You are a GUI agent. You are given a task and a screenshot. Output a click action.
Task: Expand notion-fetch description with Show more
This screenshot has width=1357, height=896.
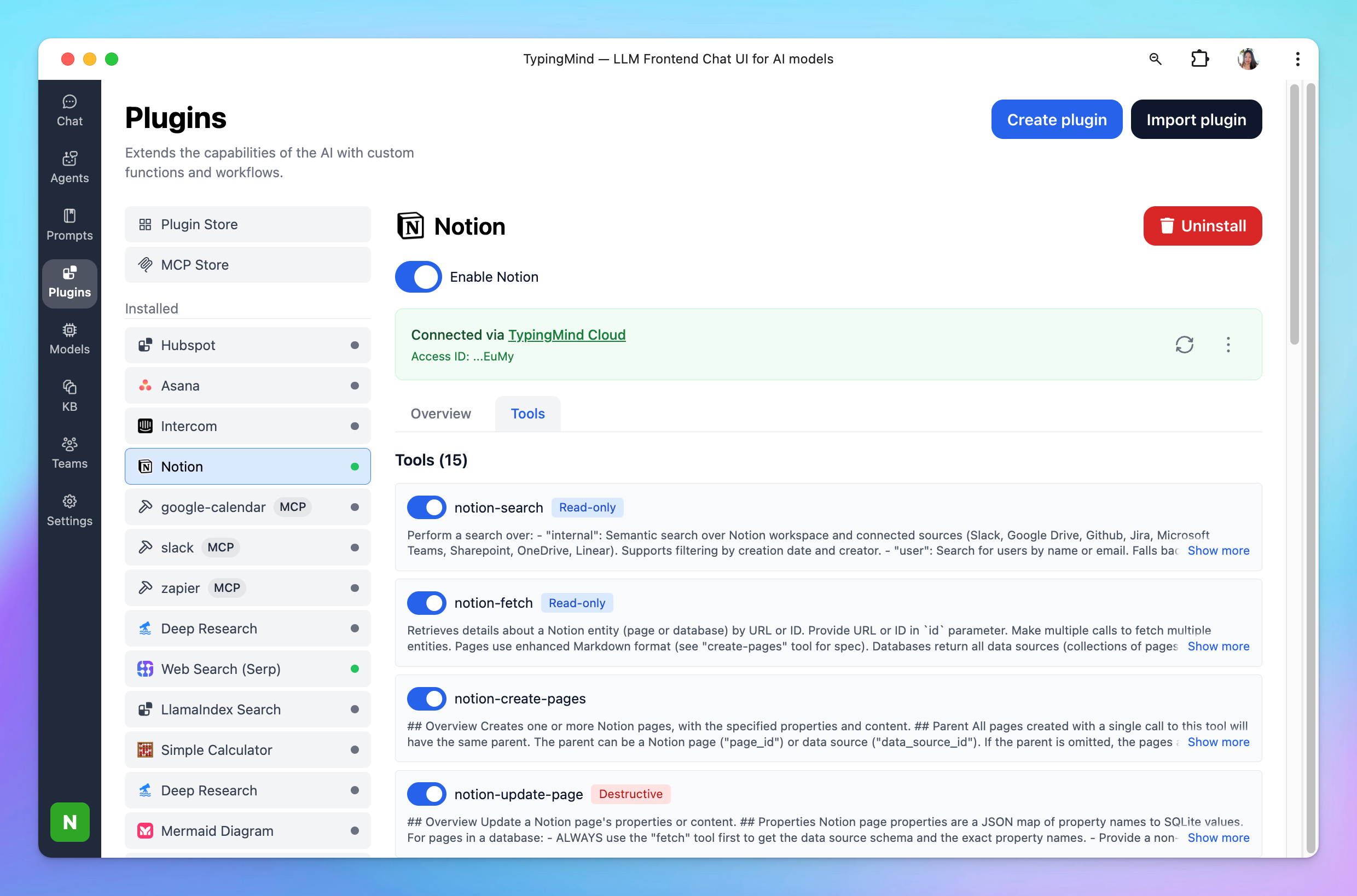[1217, 646]
